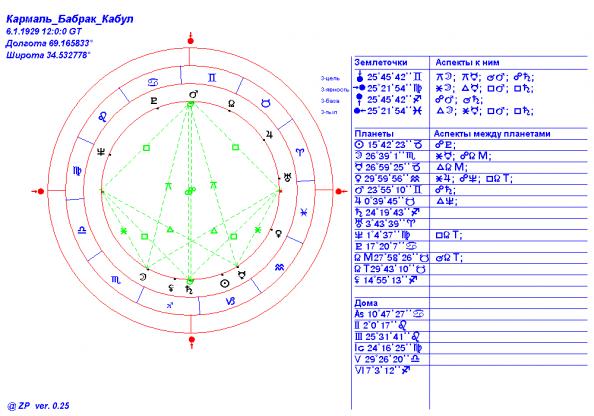This screenshot has height=416, width=594.
Task: Click the Jupiter glyph in the wheel
Action: click(x=269, y=134)
